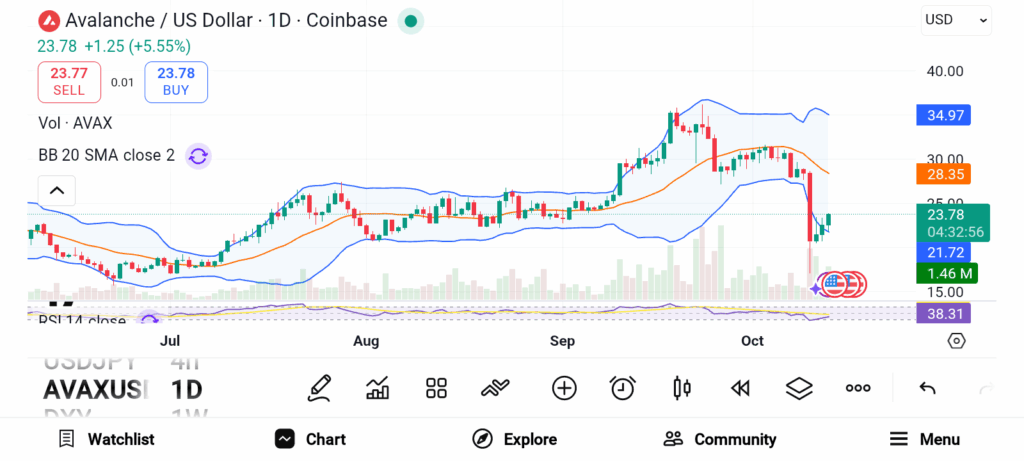Go to the Explore tab
This screenshot has height=461, width=1024.
(515, 439)
